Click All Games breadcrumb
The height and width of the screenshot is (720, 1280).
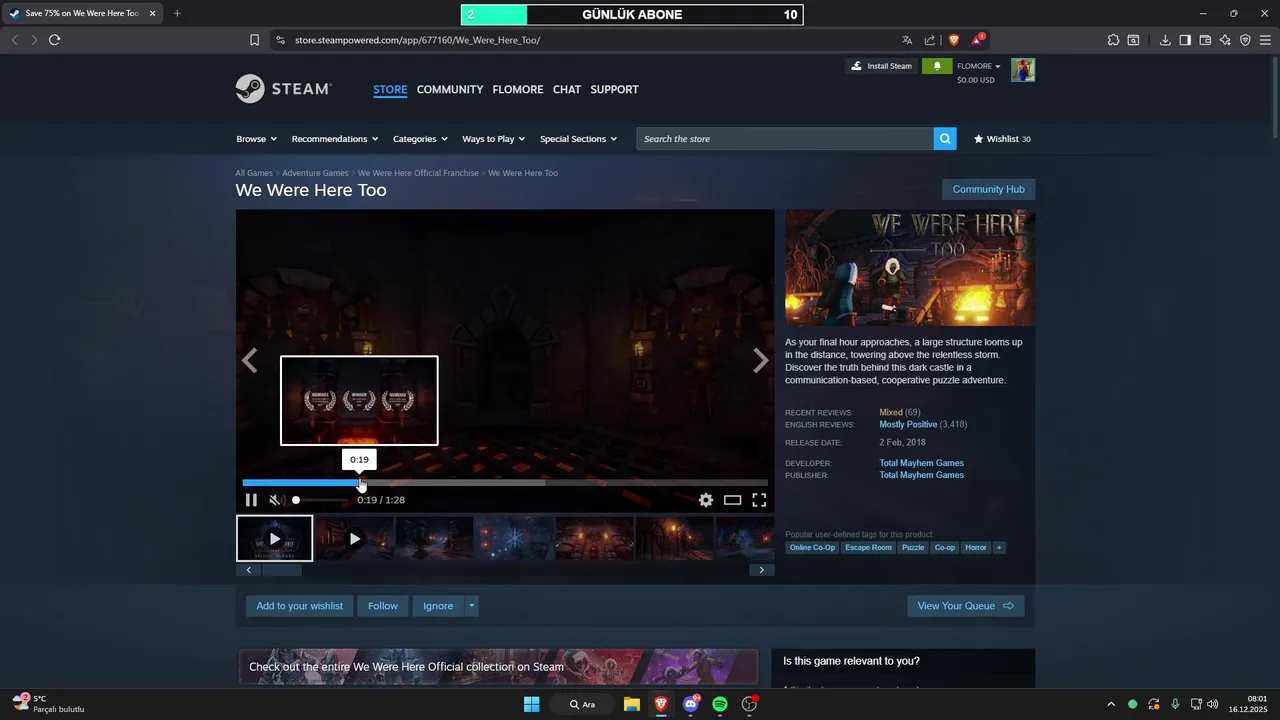[x=254, y=173]
